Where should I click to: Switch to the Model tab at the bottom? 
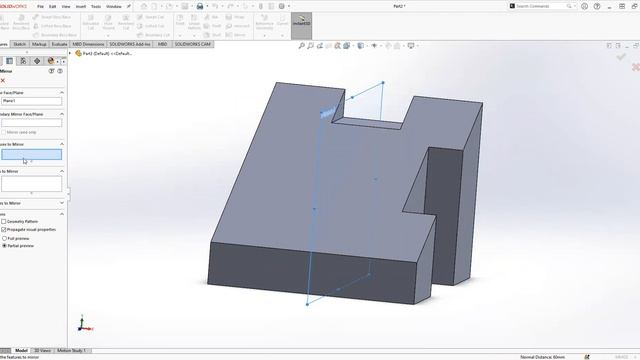coord(21,351)
